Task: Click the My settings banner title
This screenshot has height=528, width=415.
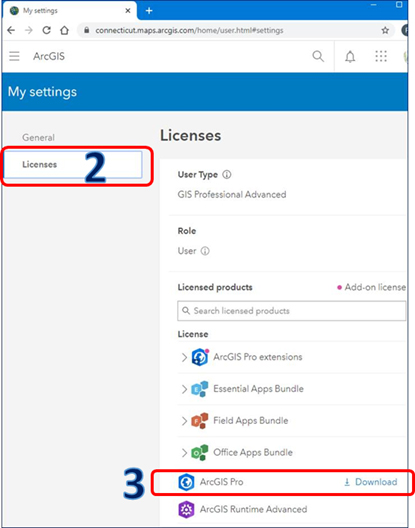Action: [42, 92]
